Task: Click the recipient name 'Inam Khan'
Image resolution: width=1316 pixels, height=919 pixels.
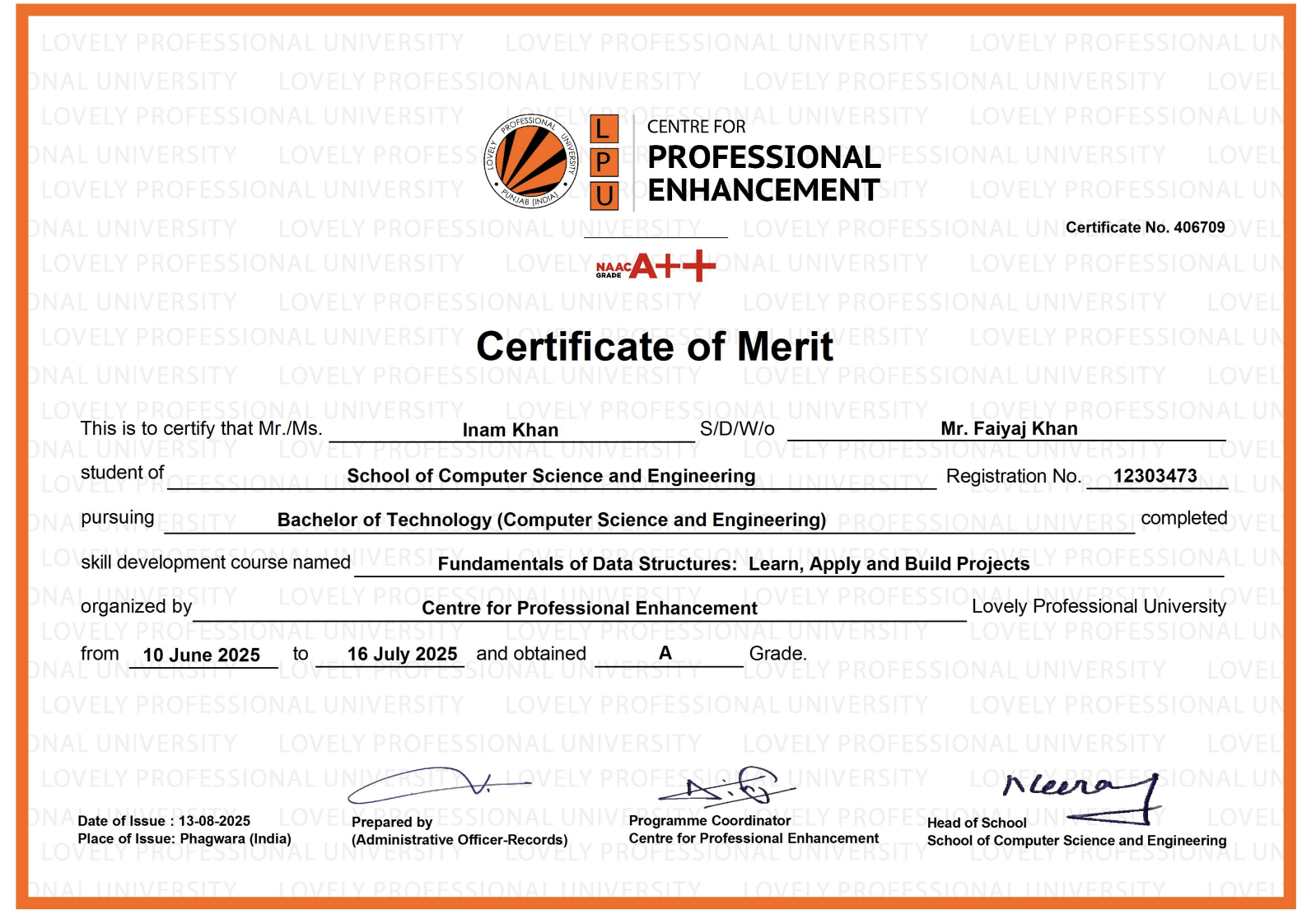Action: (x=511, y=430)
